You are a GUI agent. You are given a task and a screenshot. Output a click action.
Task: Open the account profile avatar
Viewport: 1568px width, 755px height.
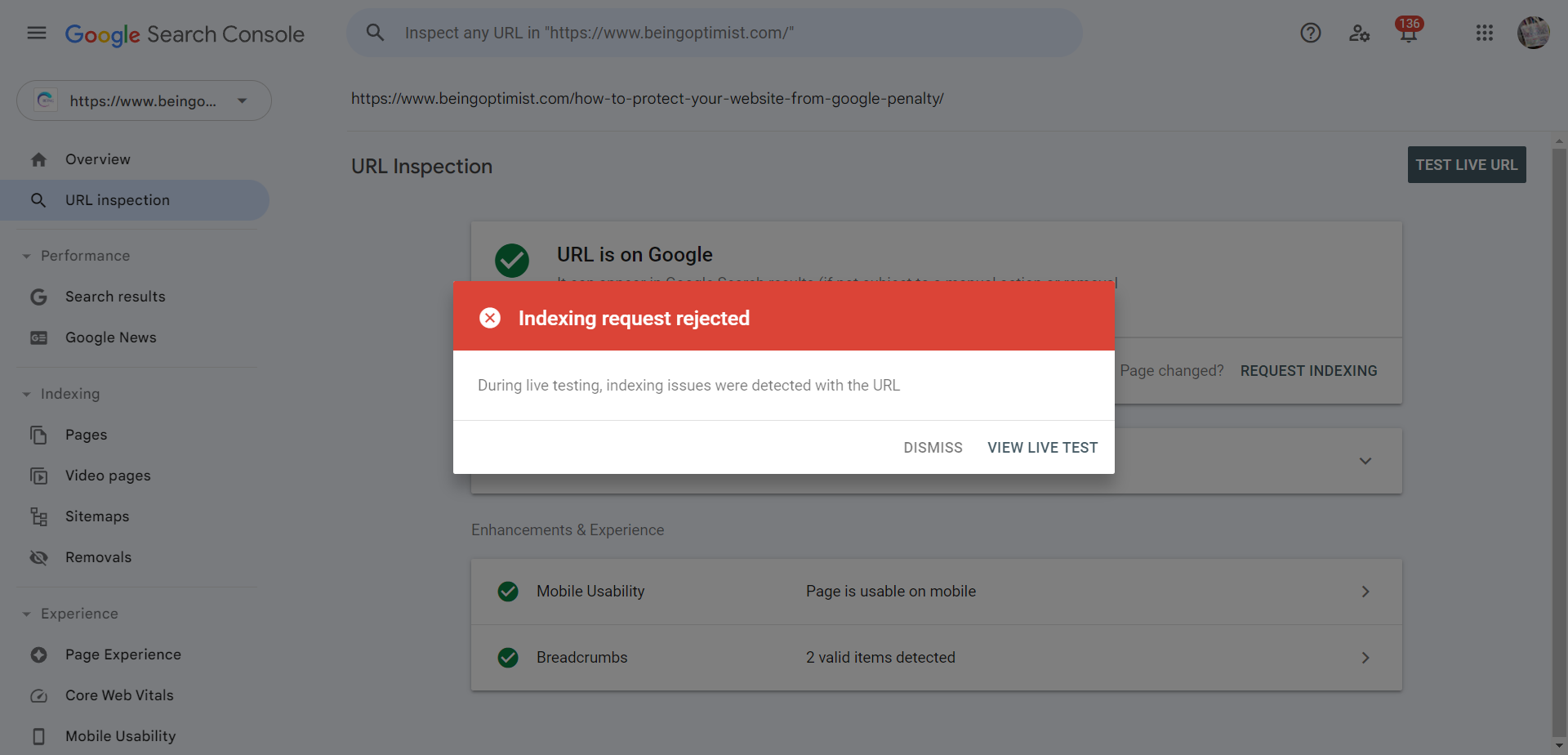point(1534,33)
